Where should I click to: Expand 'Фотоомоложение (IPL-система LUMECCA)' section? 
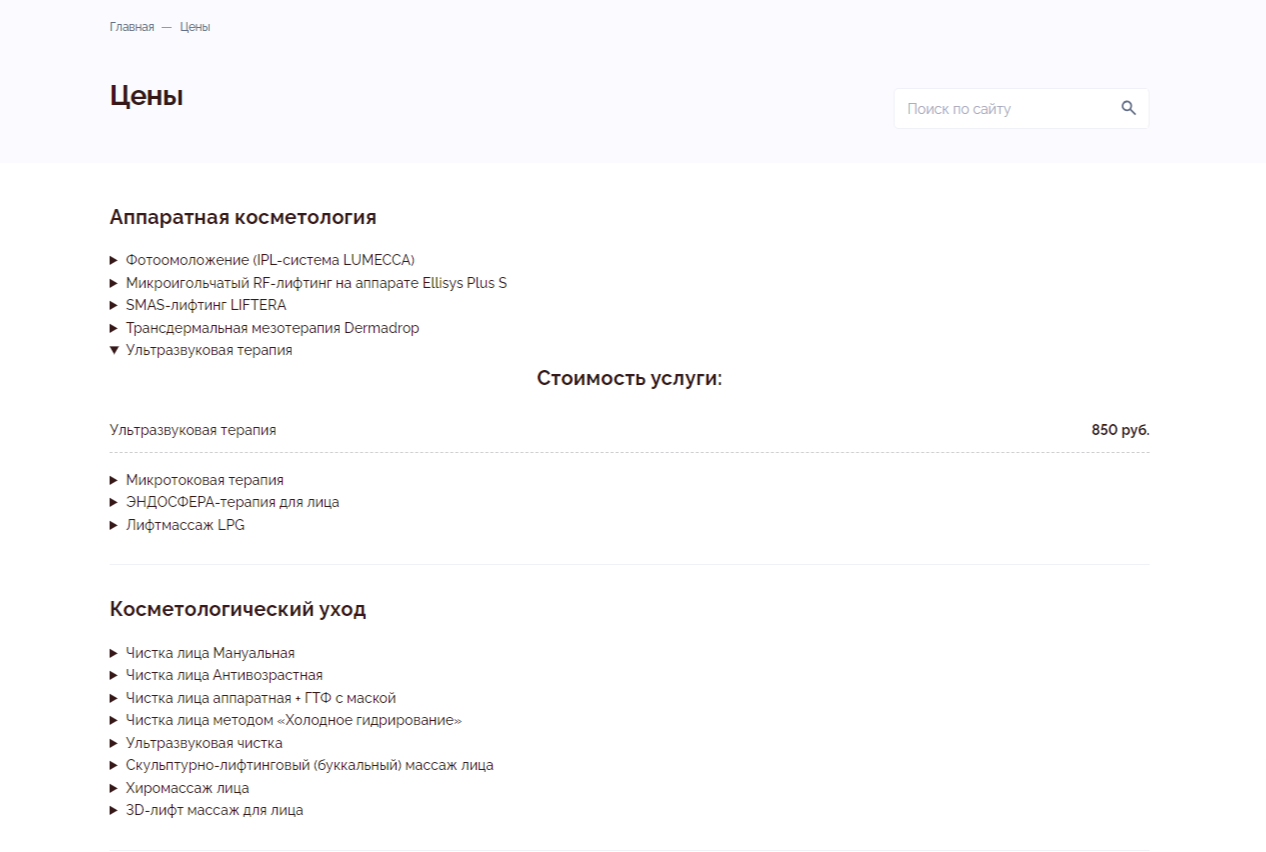pos(269,260)
